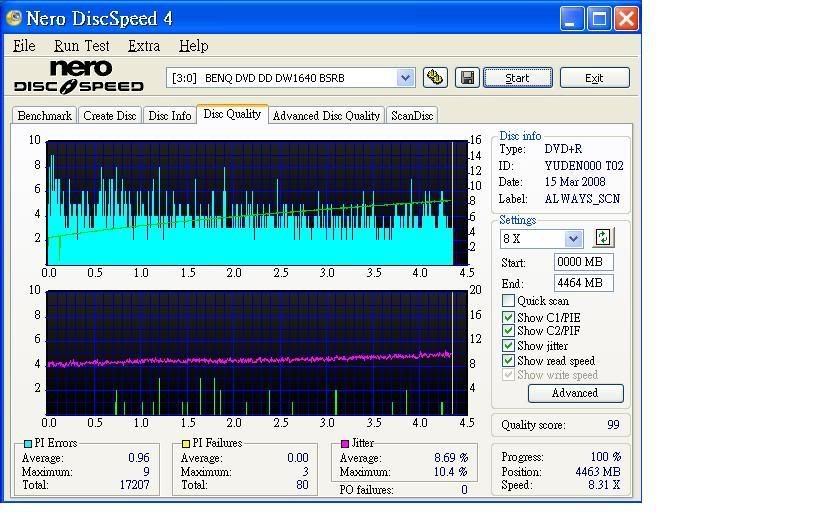Click the cyan PI Errors color swatch

pos(28,444)
